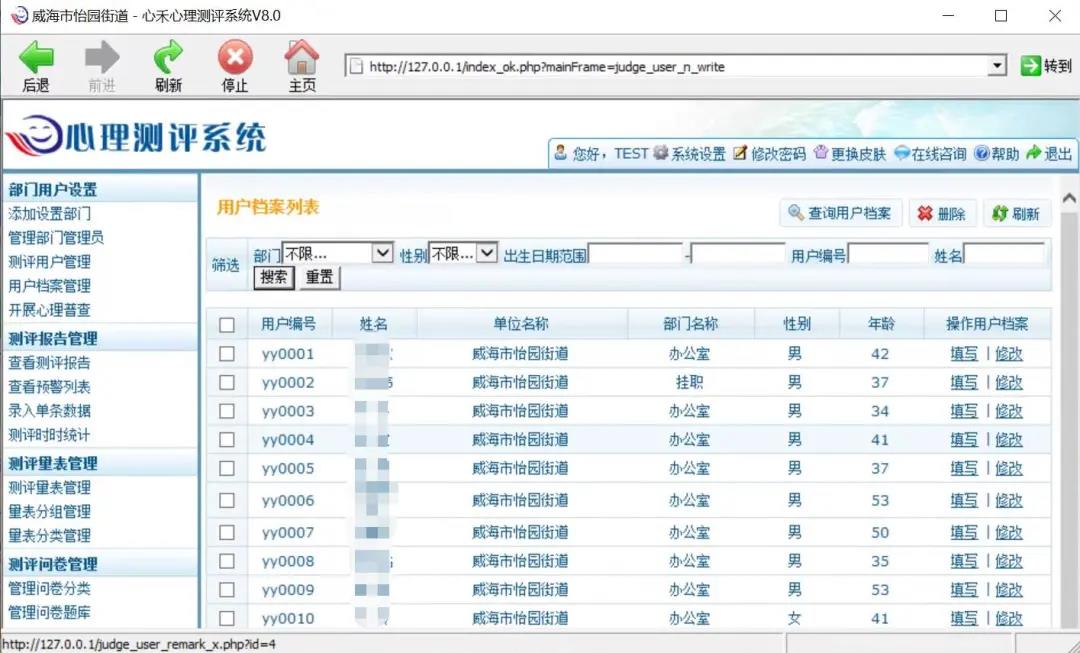Viewport: 1080px width, 653px height.
Task: Open the Home (主页) house icon
Action: coord(302,58)
